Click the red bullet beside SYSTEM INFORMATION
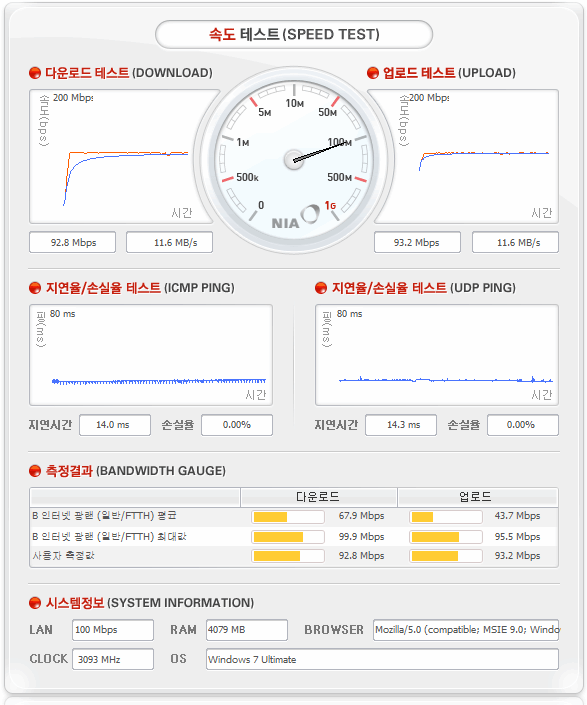Screen dimensions: 587x705 [35, 602]
